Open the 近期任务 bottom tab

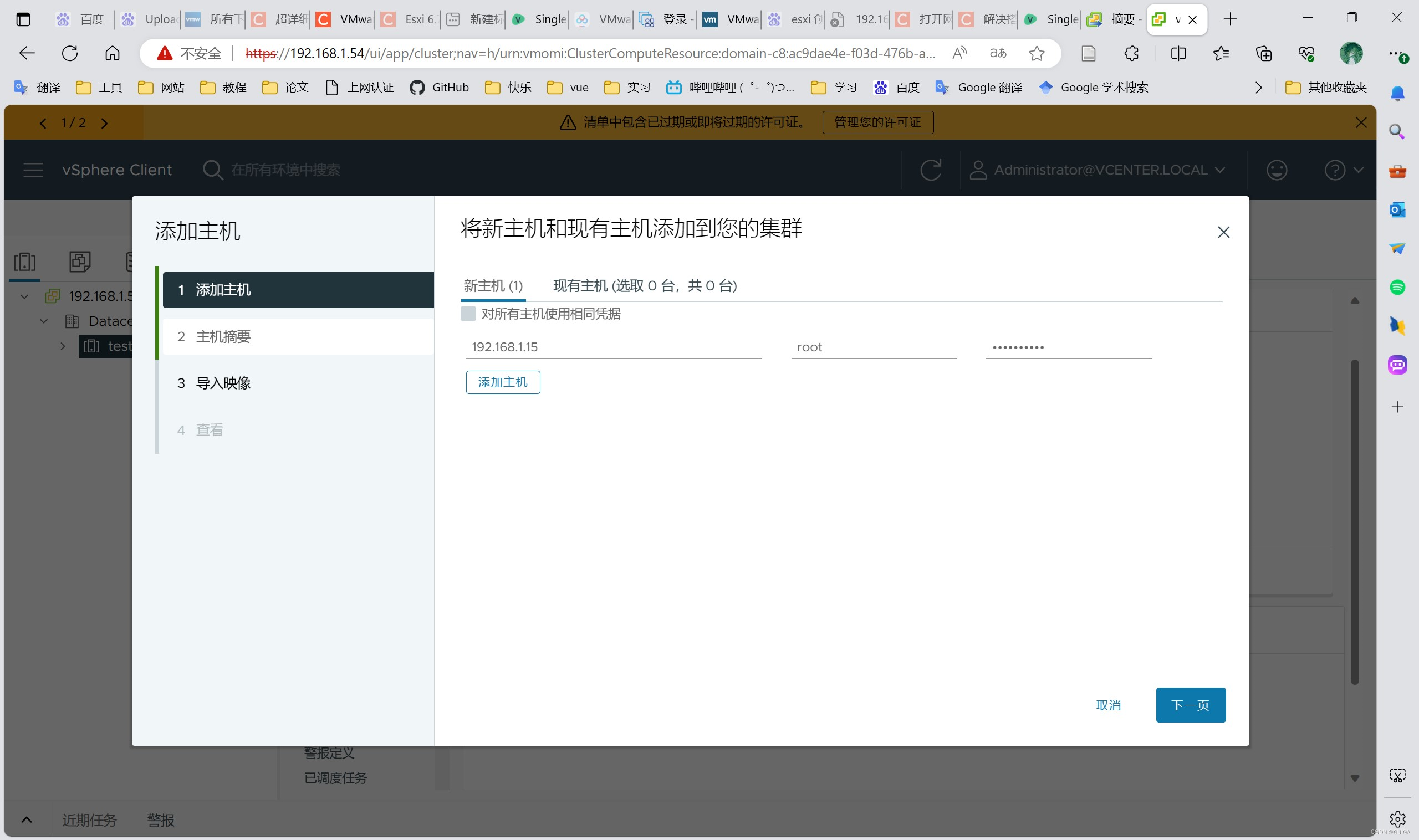89,819
